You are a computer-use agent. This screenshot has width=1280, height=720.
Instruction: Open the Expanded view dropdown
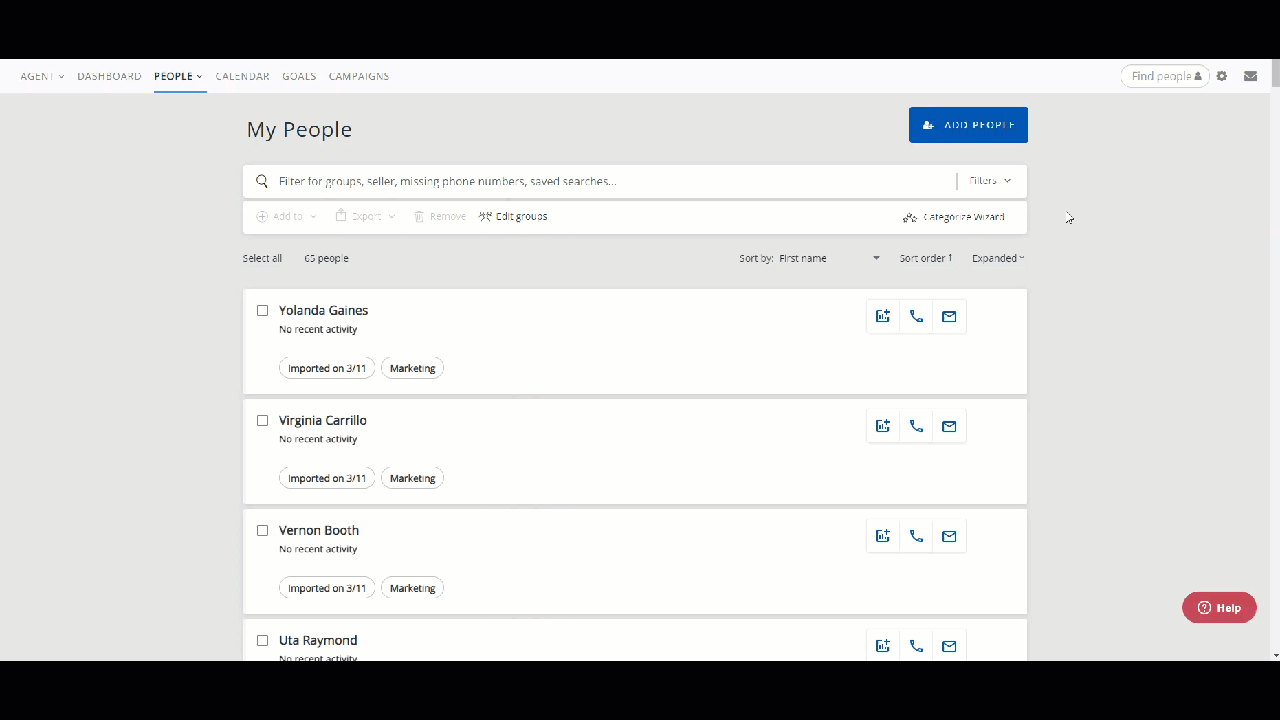[997, 258]
